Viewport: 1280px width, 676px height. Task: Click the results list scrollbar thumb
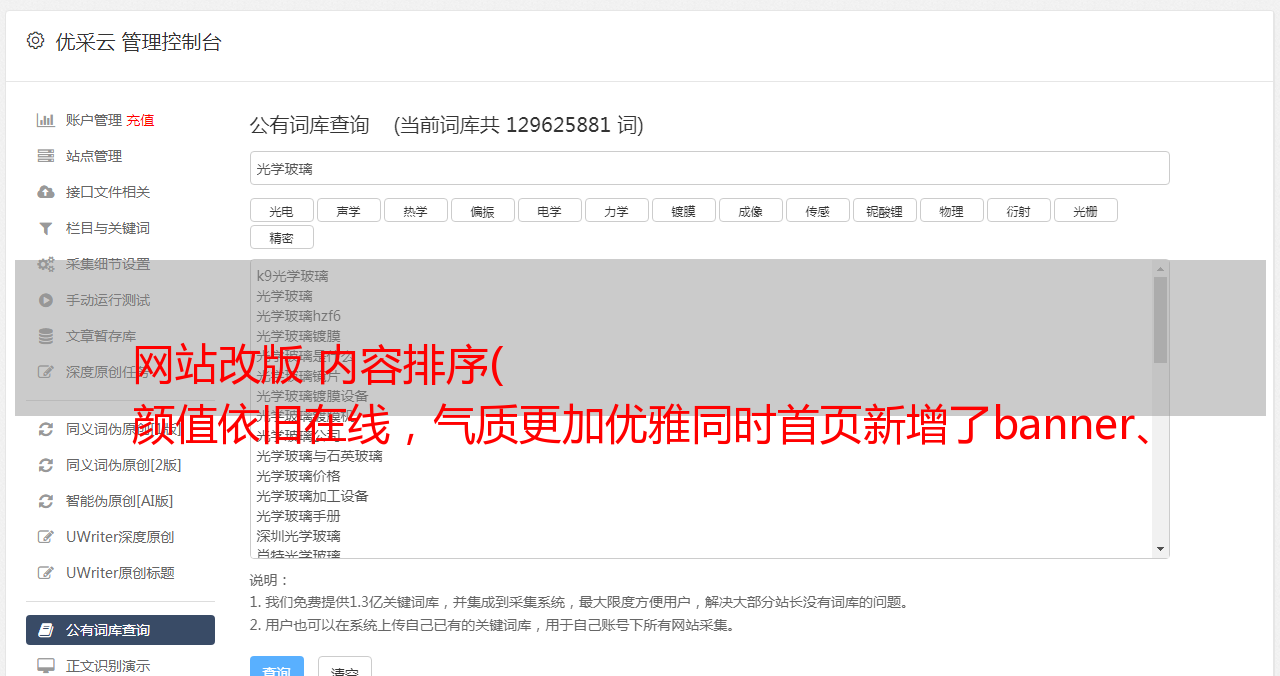[1160, 320]
